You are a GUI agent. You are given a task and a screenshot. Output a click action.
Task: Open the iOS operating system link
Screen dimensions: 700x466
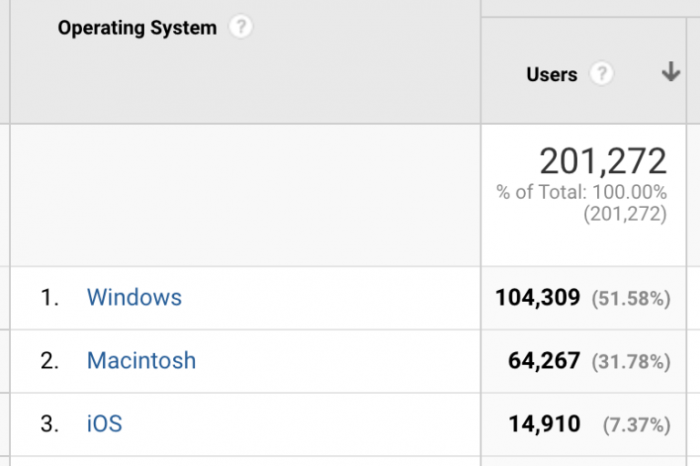(104, 424)
